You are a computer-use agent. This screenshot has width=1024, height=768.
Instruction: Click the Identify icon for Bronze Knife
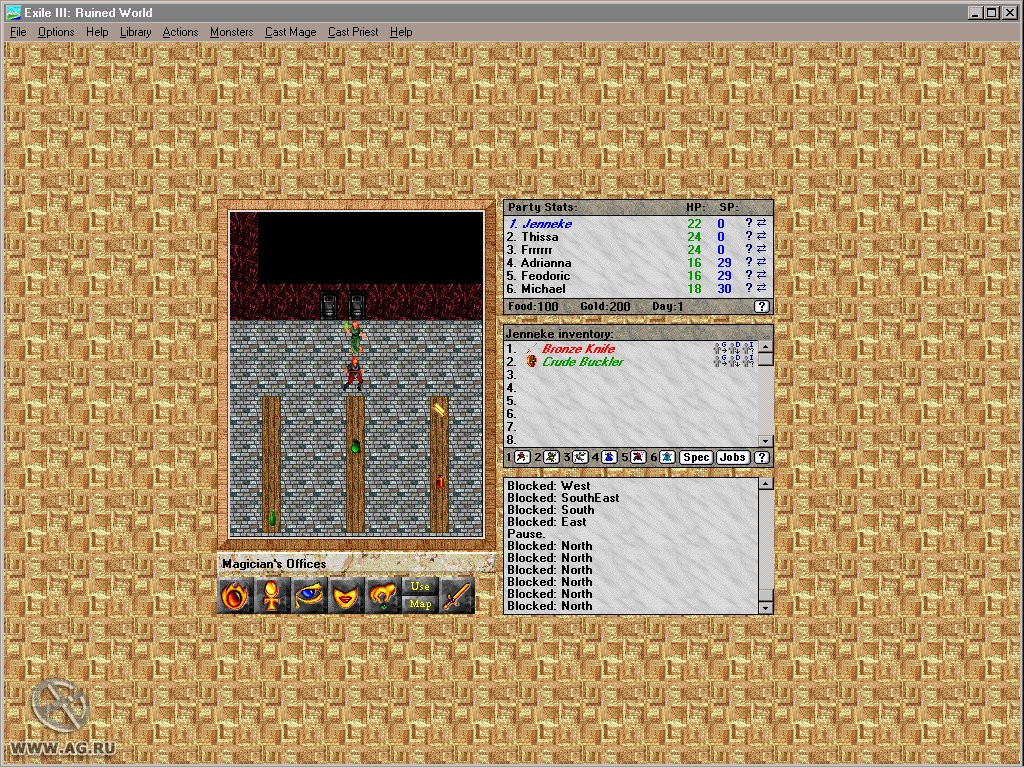pyautogui.click(x=748, y=348)
